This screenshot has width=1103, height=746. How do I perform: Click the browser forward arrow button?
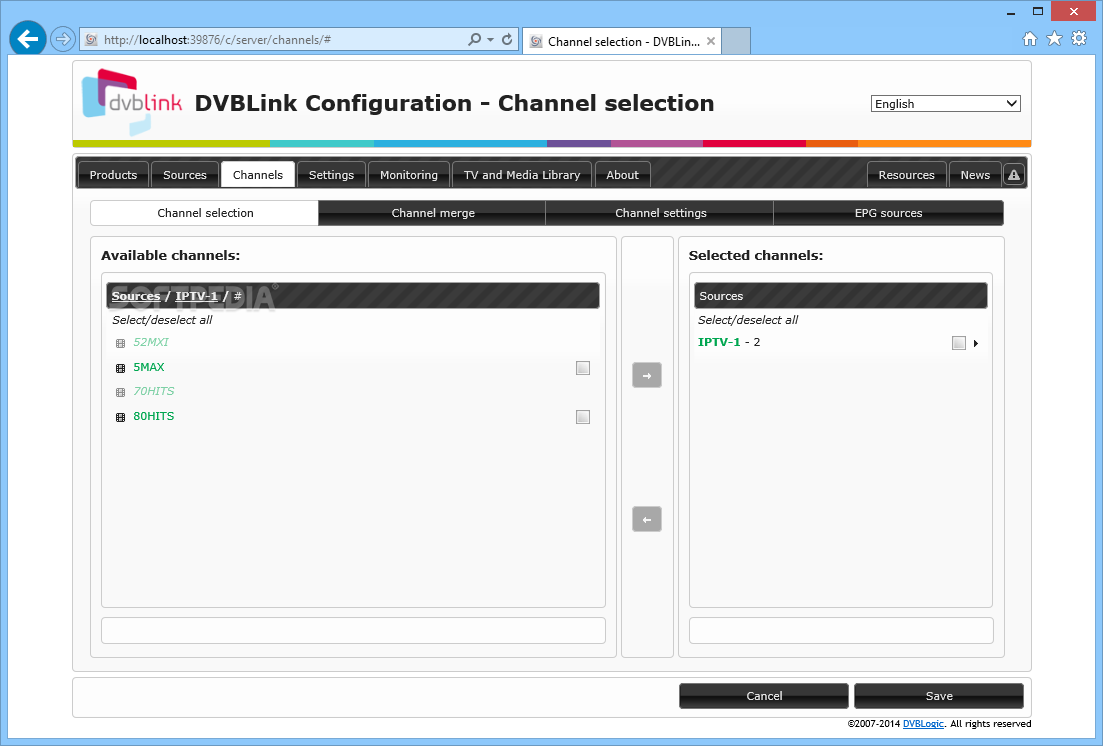pos(63,39)
